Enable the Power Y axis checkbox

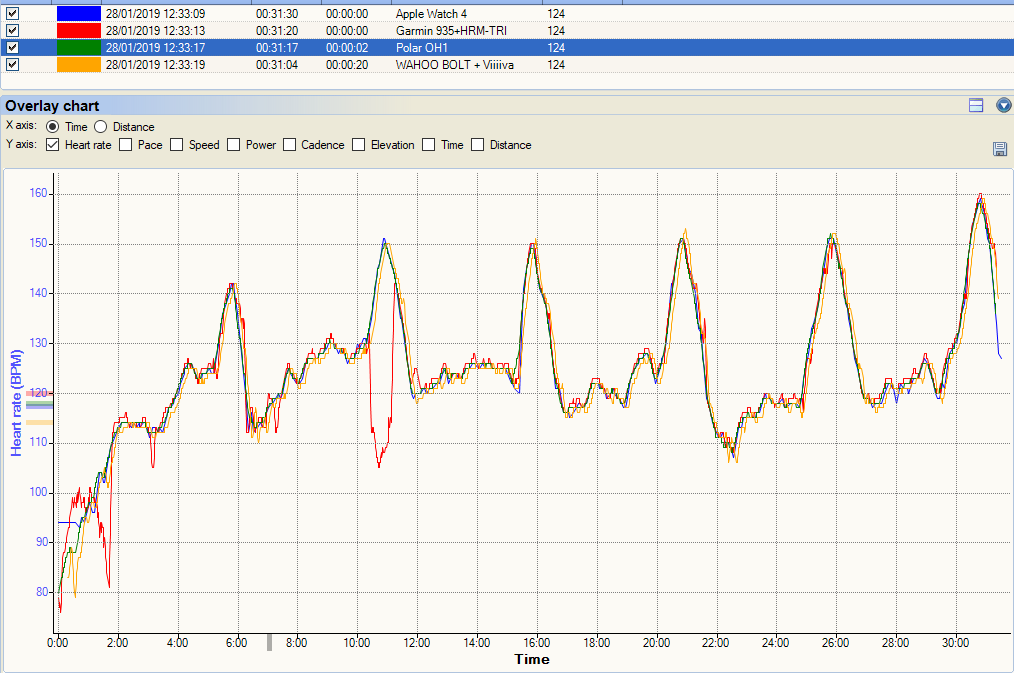point(234,145)
